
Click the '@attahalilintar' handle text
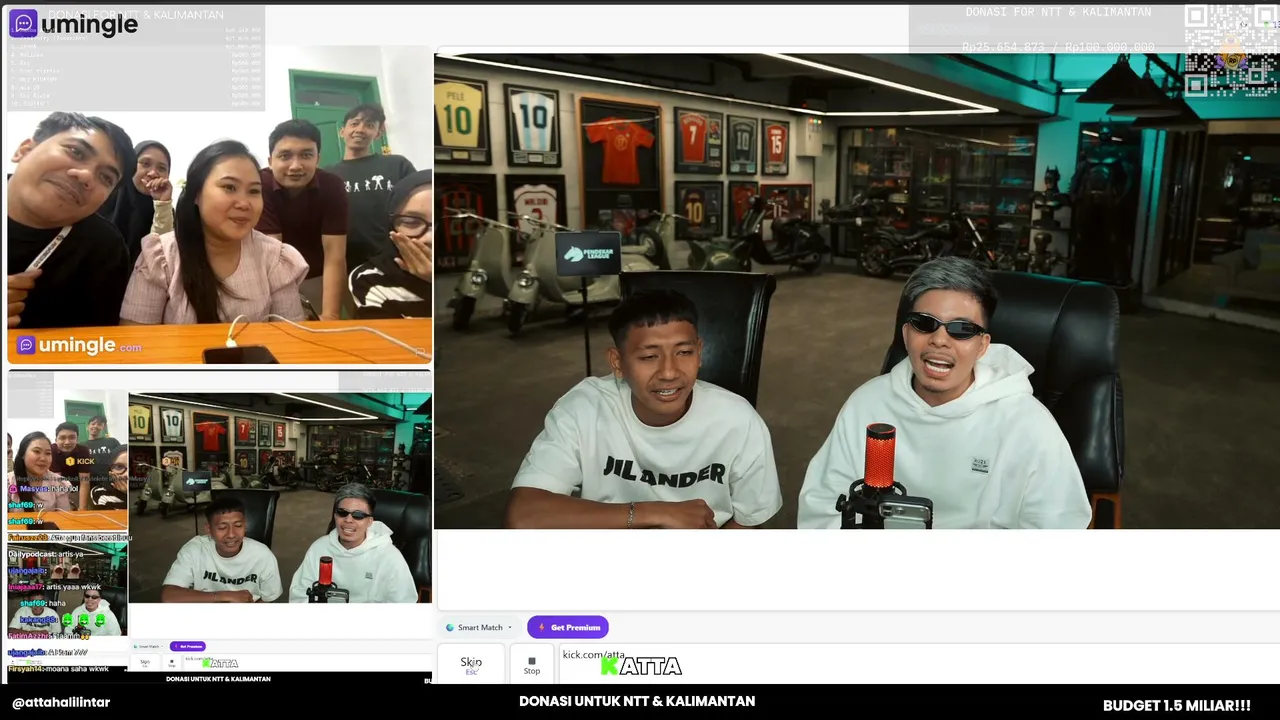click(x=61, y=703)
